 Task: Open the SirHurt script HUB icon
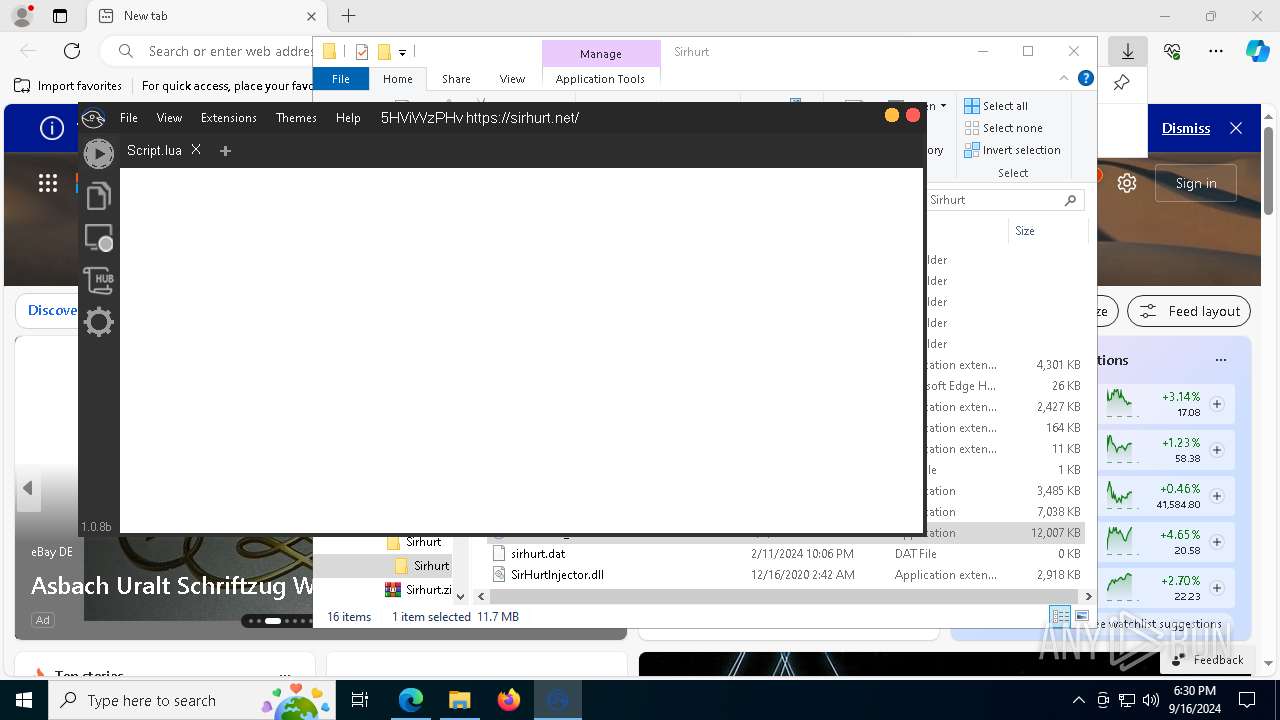click(98, 280)
